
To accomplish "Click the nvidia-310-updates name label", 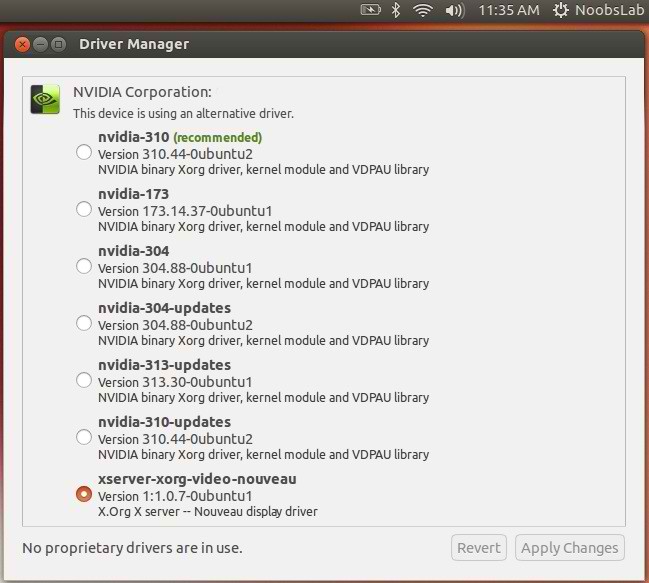I will 164,422.
